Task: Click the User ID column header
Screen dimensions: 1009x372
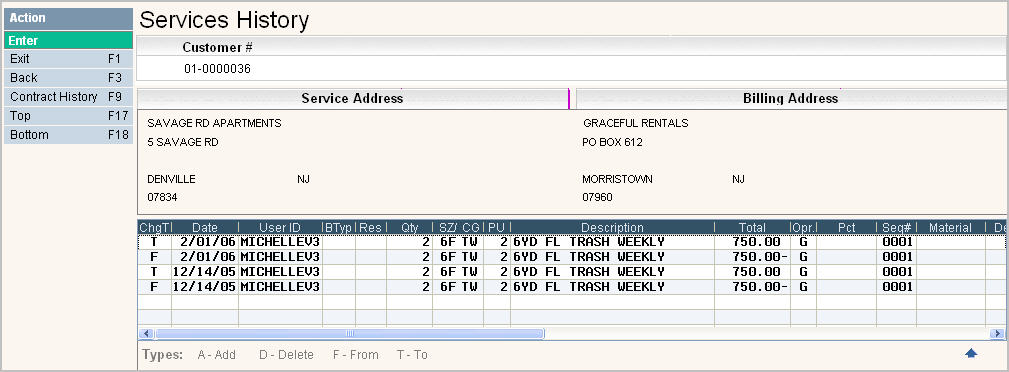Action: pos(280,228)
